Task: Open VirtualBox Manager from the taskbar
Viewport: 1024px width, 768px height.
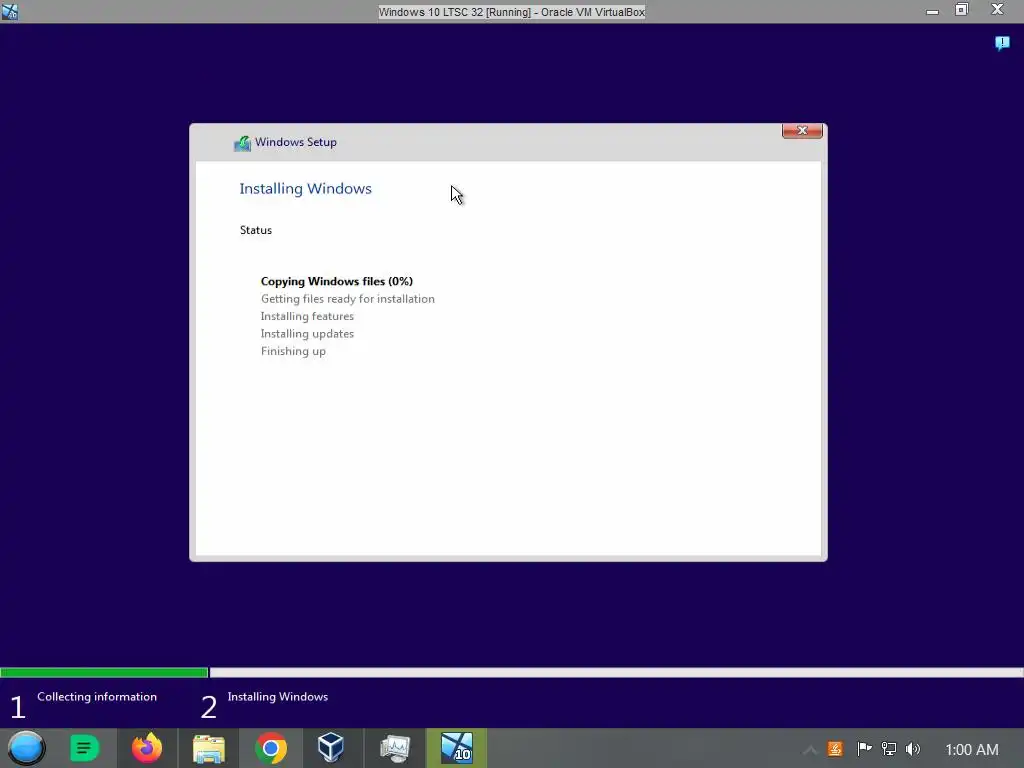Action: [331, 748]
